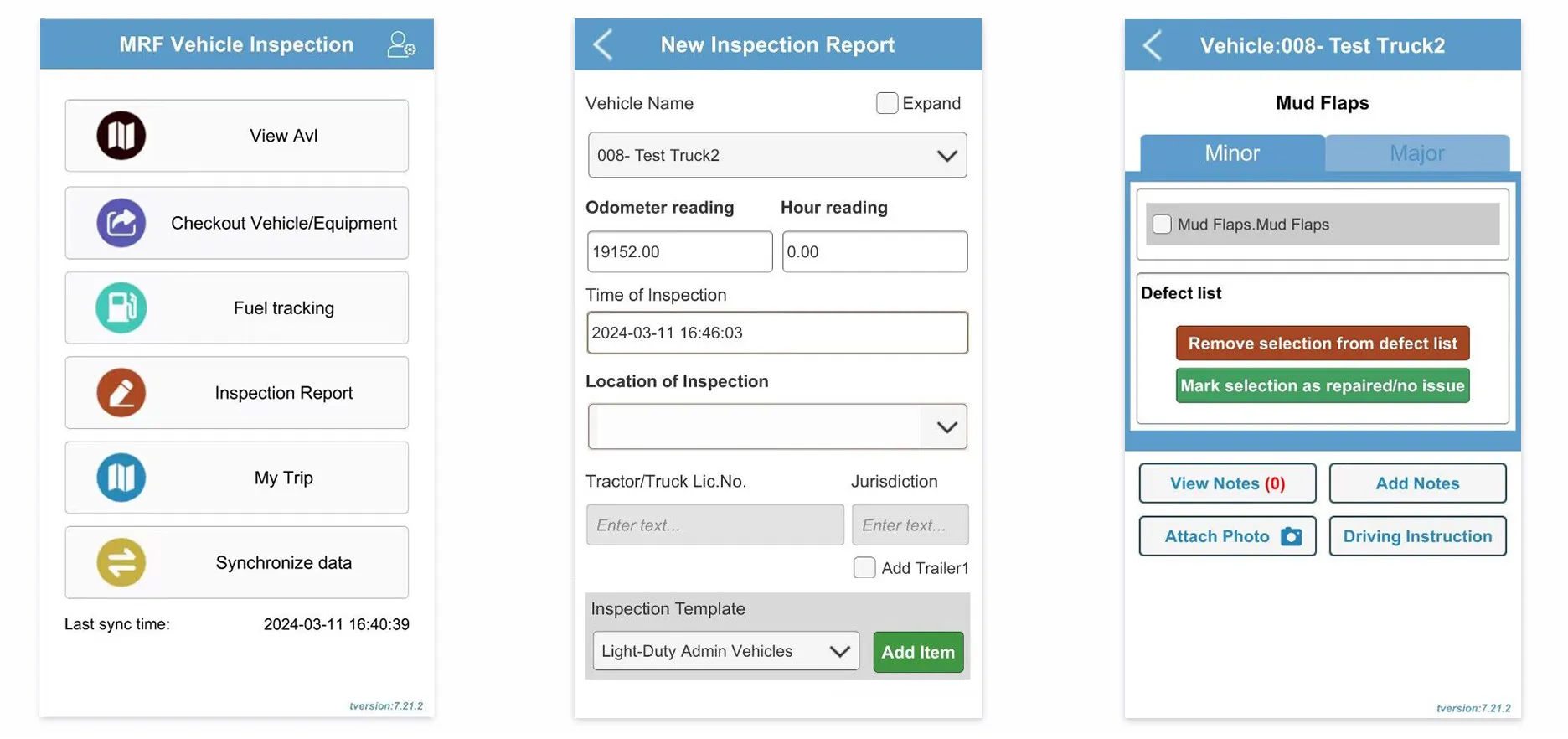Open the Location of Inspection dropdown
The height and width of the screenshot is (739, 1568).
[x=777, y=426]
